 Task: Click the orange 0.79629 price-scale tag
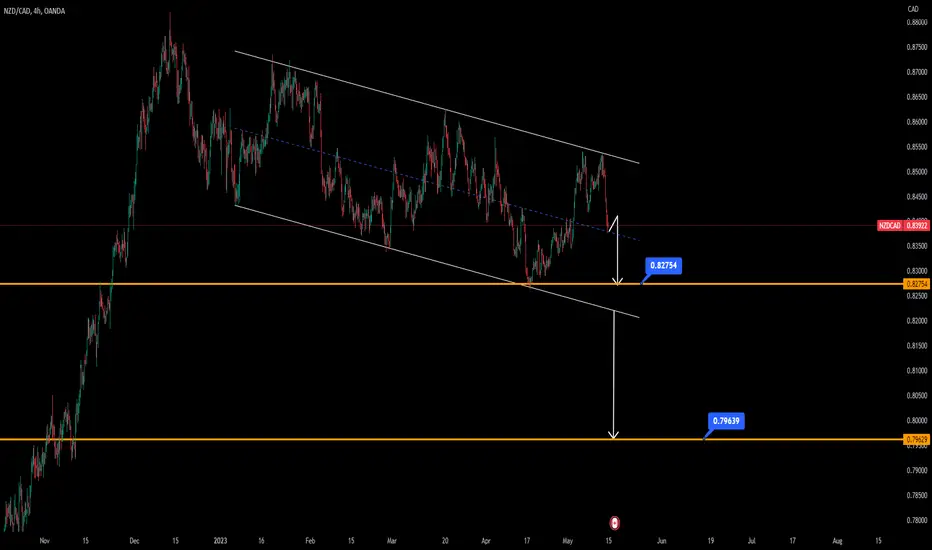point(916,440)
